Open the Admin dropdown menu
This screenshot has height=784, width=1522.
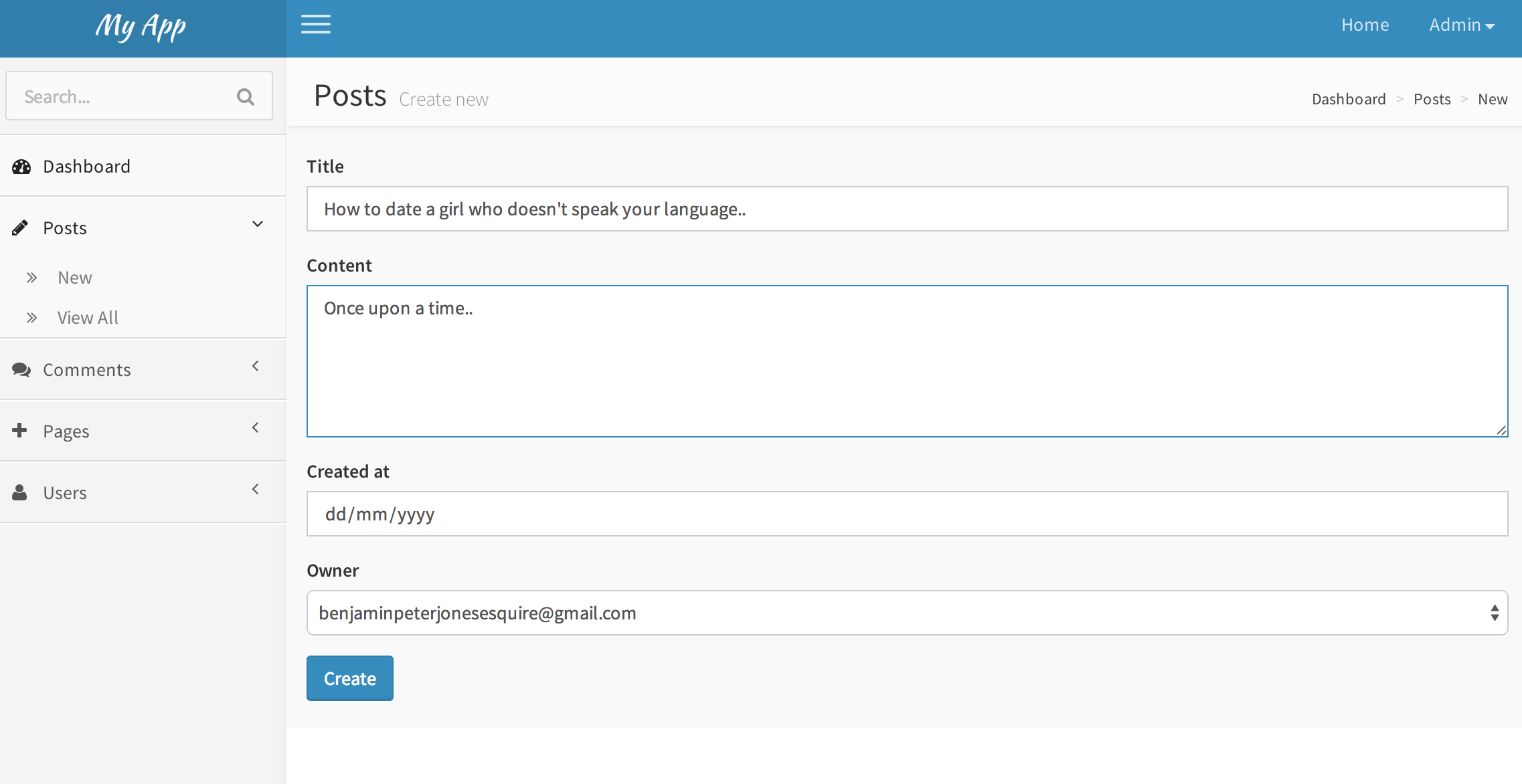click(1462, 25)
